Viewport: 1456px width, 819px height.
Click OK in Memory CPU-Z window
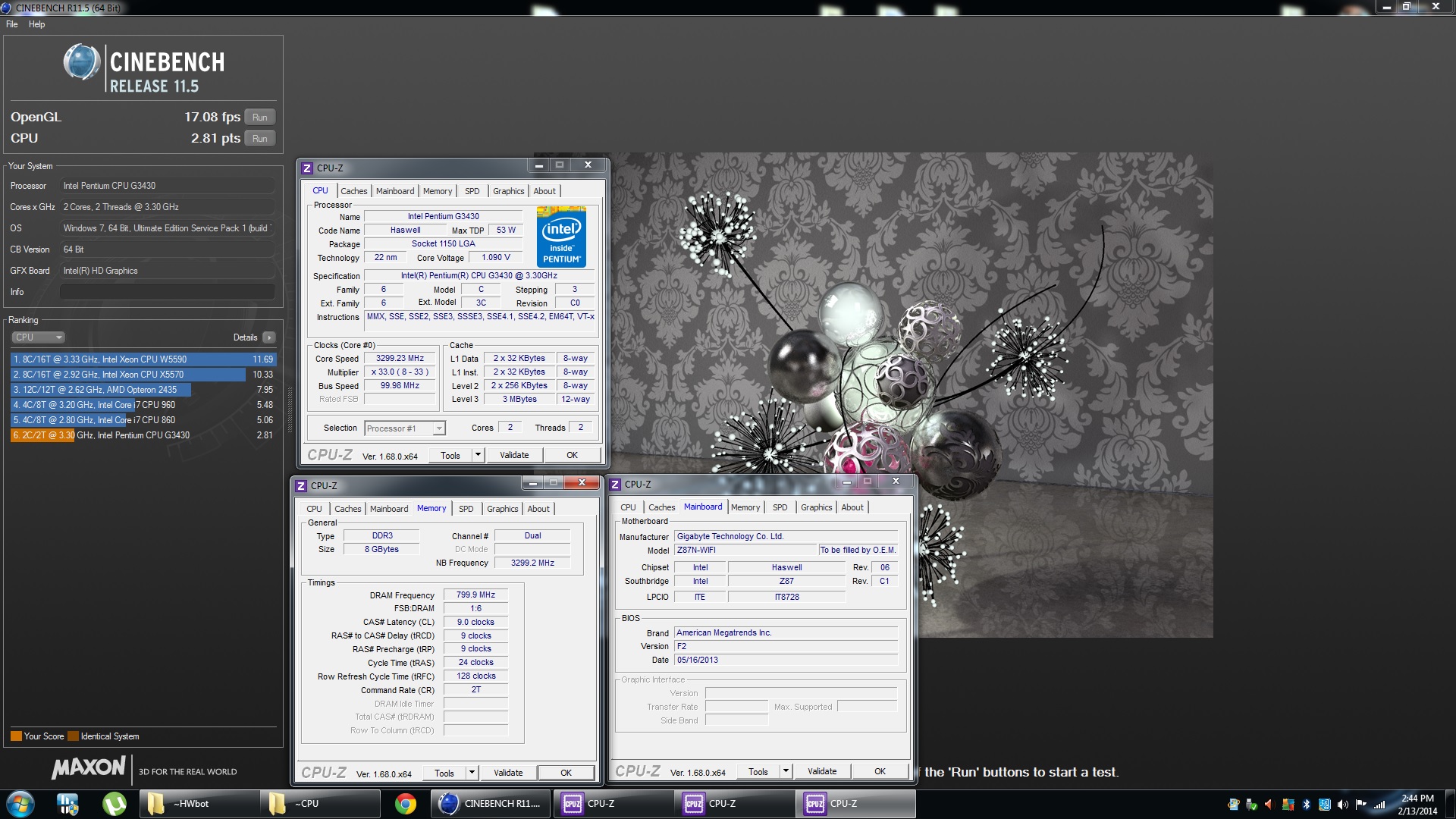[566, 773]
